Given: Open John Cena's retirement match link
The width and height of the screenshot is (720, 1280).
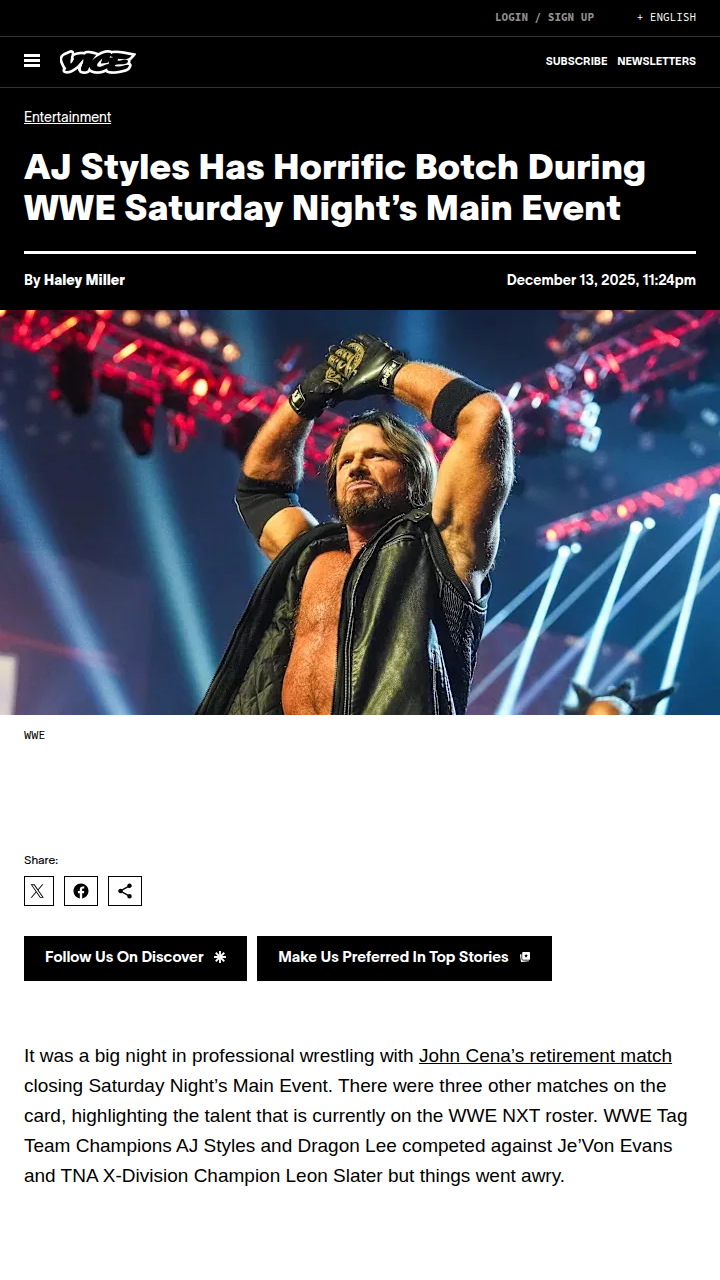Looking at the screenshot, I should click(545, 1056).
